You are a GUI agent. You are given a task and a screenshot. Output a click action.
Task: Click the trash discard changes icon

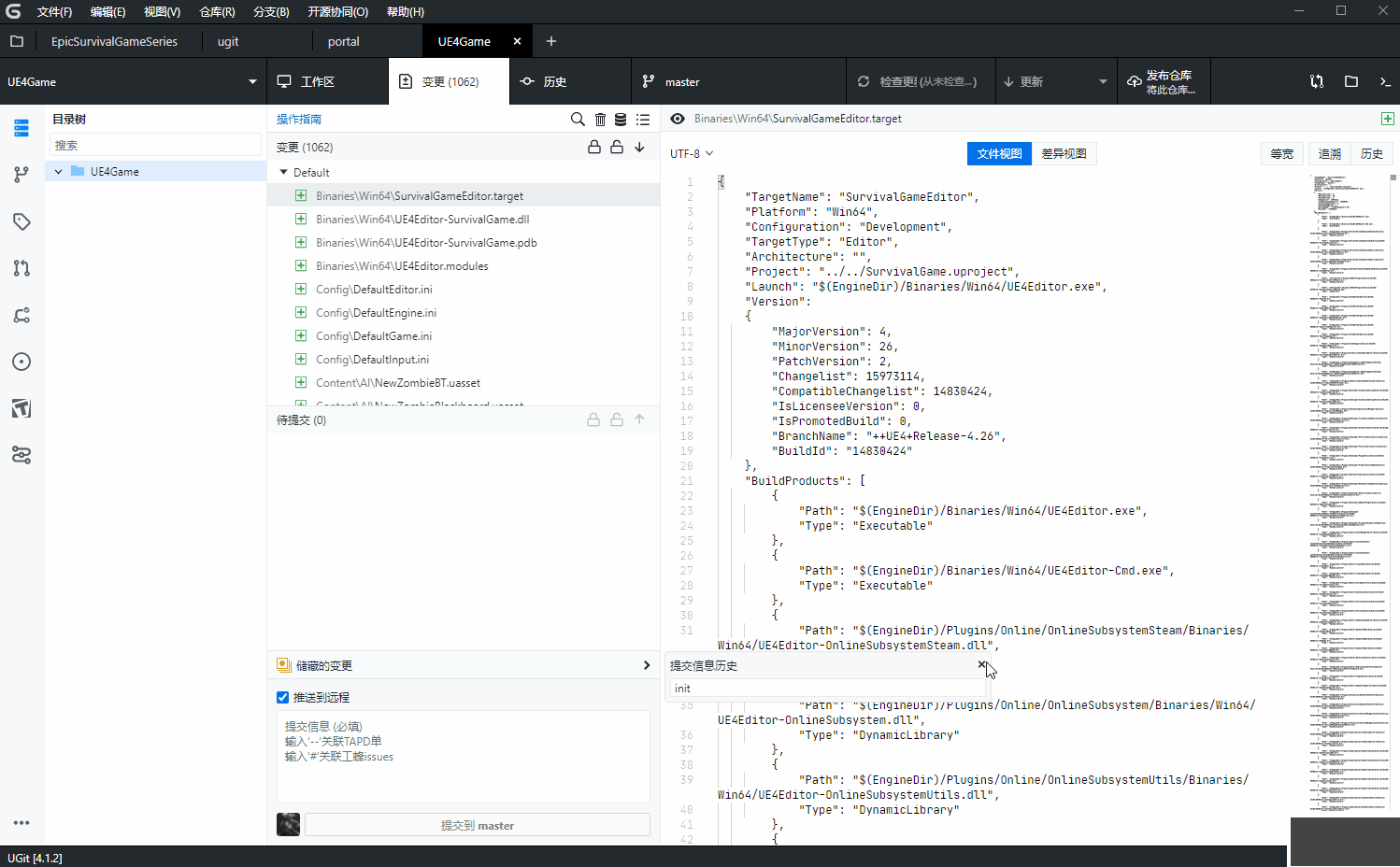click(x=600, y=120)
